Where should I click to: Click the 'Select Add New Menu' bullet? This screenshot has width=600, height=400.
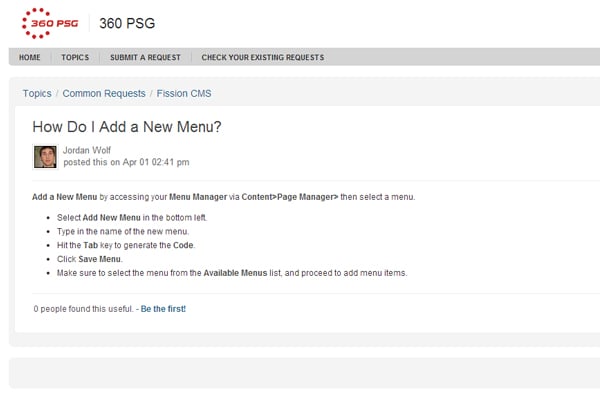[132, 218]
